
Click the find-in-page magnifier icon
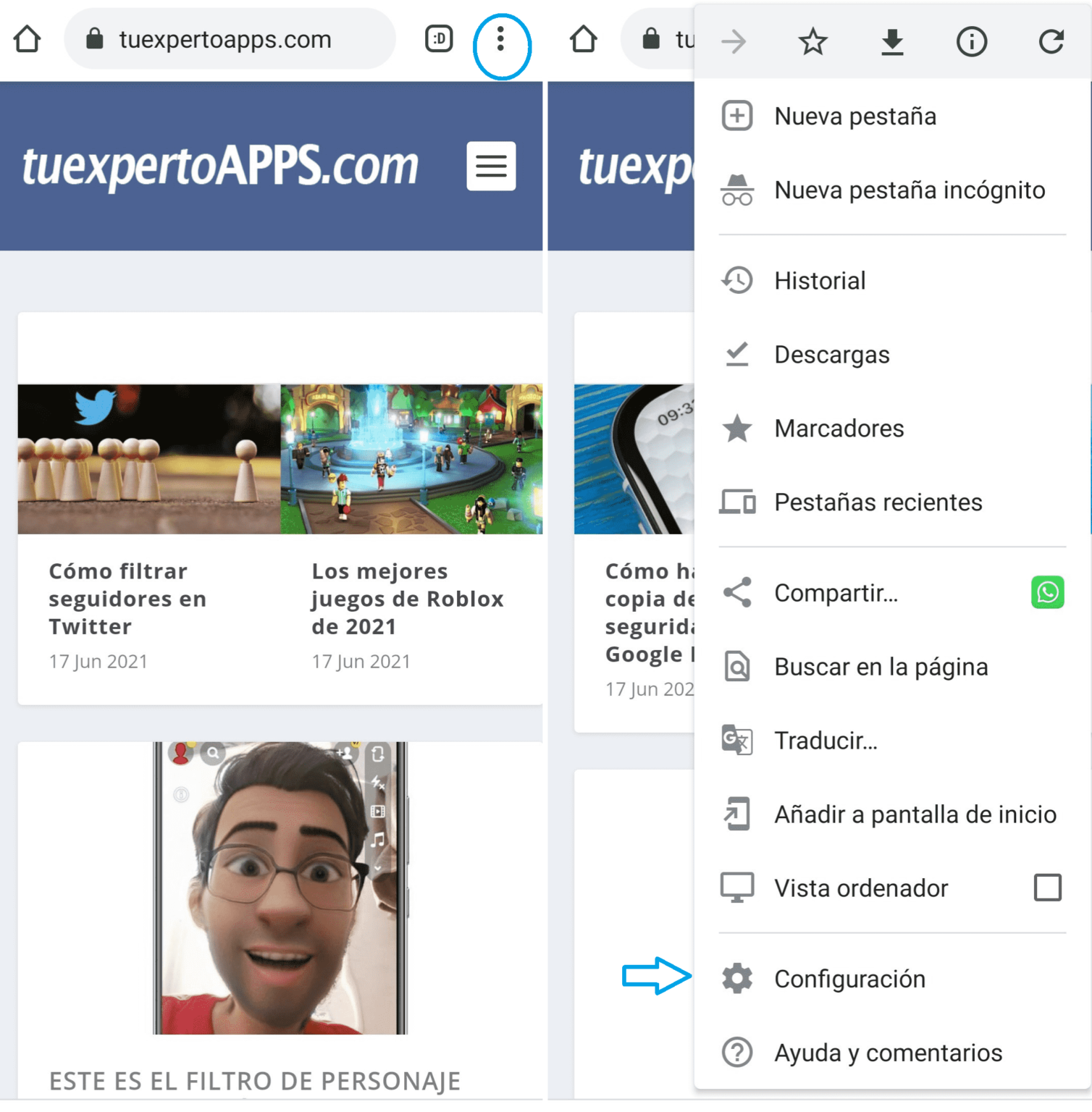[x=737, y=667]
